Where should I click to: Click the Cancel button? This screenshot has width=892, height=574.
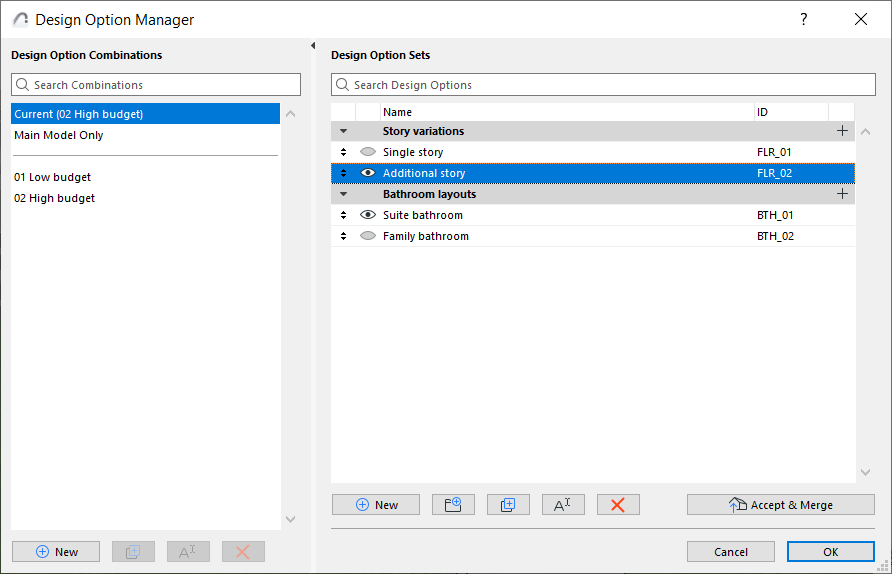731,552
